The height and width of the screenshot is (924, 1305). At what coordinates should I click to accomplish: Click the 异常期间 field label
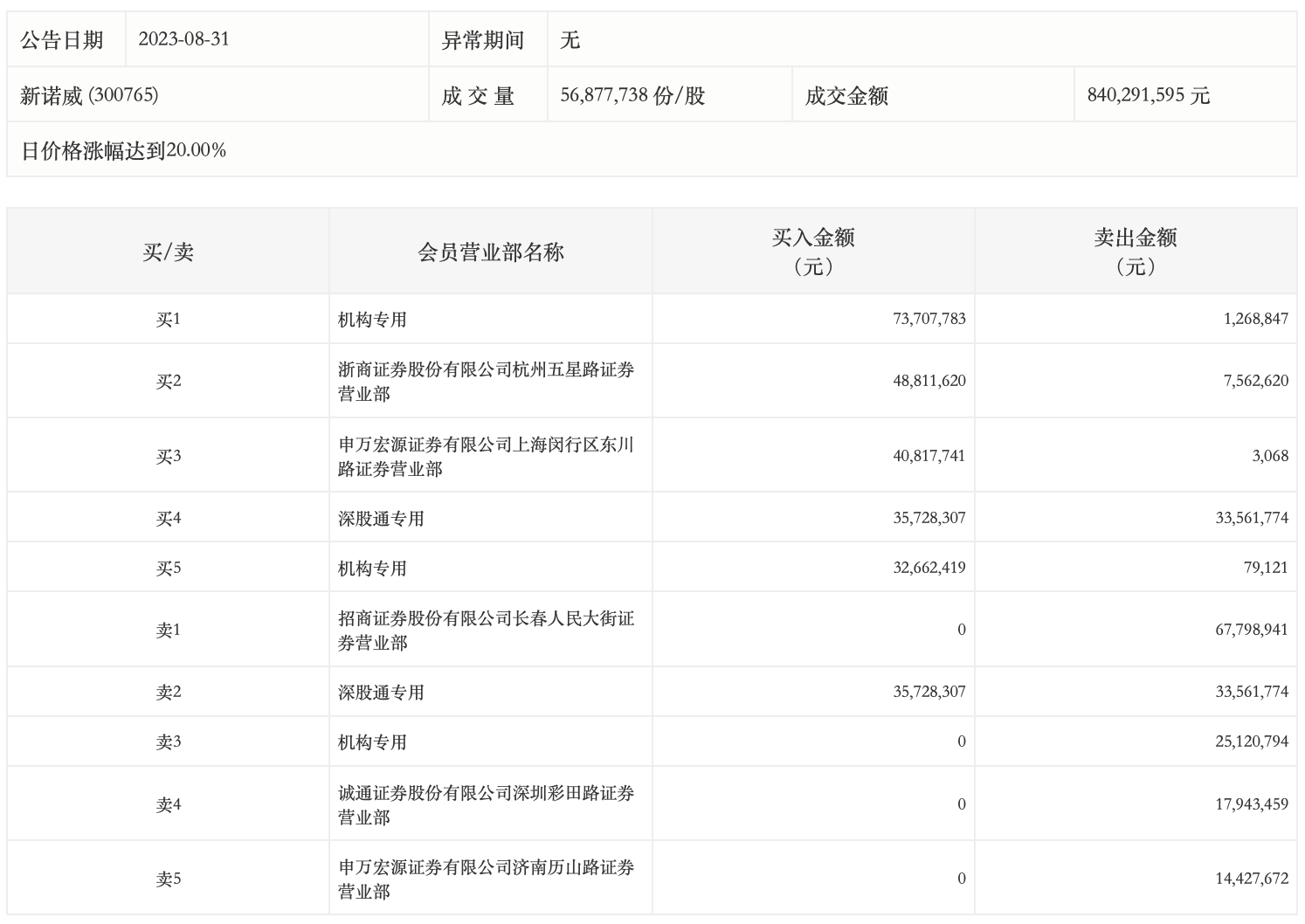482,40
